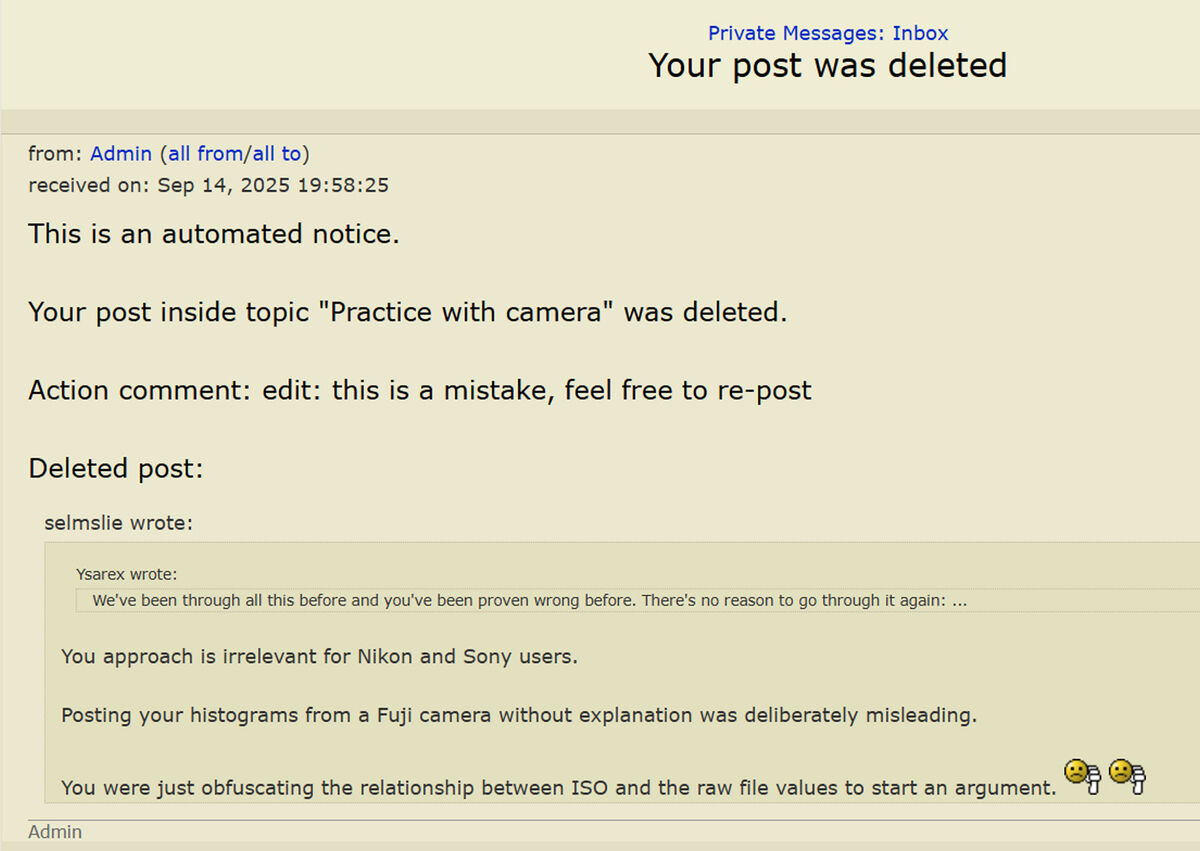Click the "Deleted post:" label

tap(116, 468)
